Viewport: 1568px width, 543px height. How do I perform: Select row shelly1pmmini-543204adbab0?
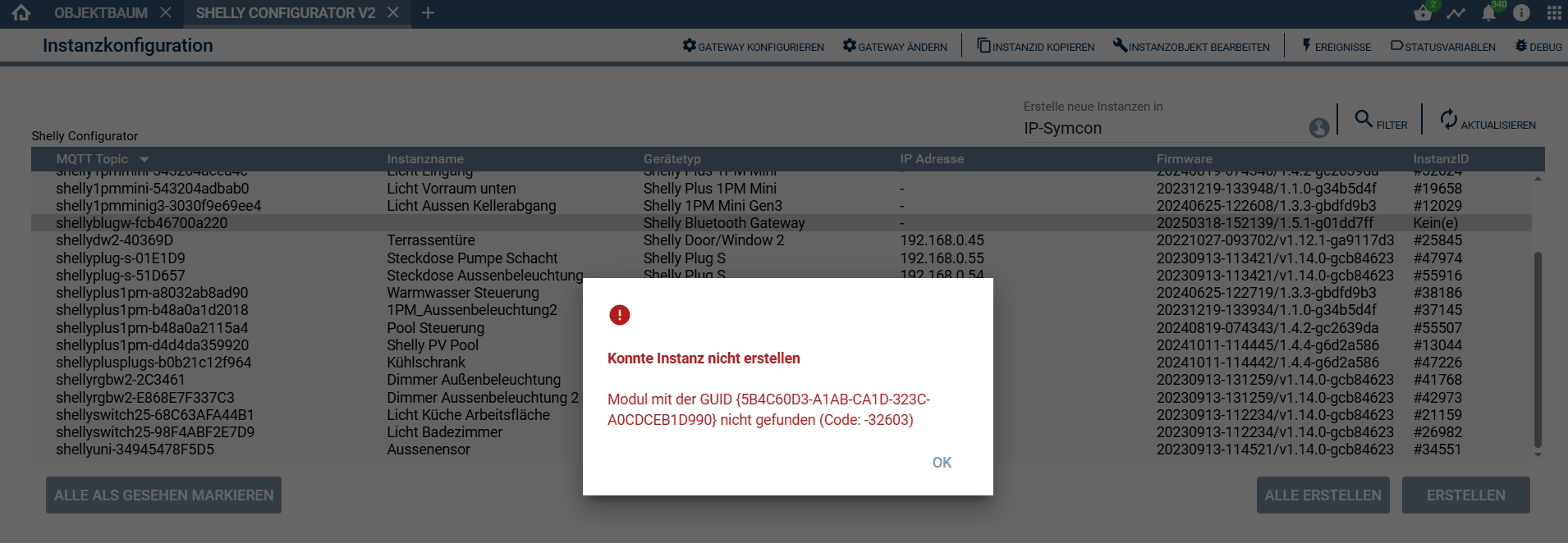tap(781, 189)
